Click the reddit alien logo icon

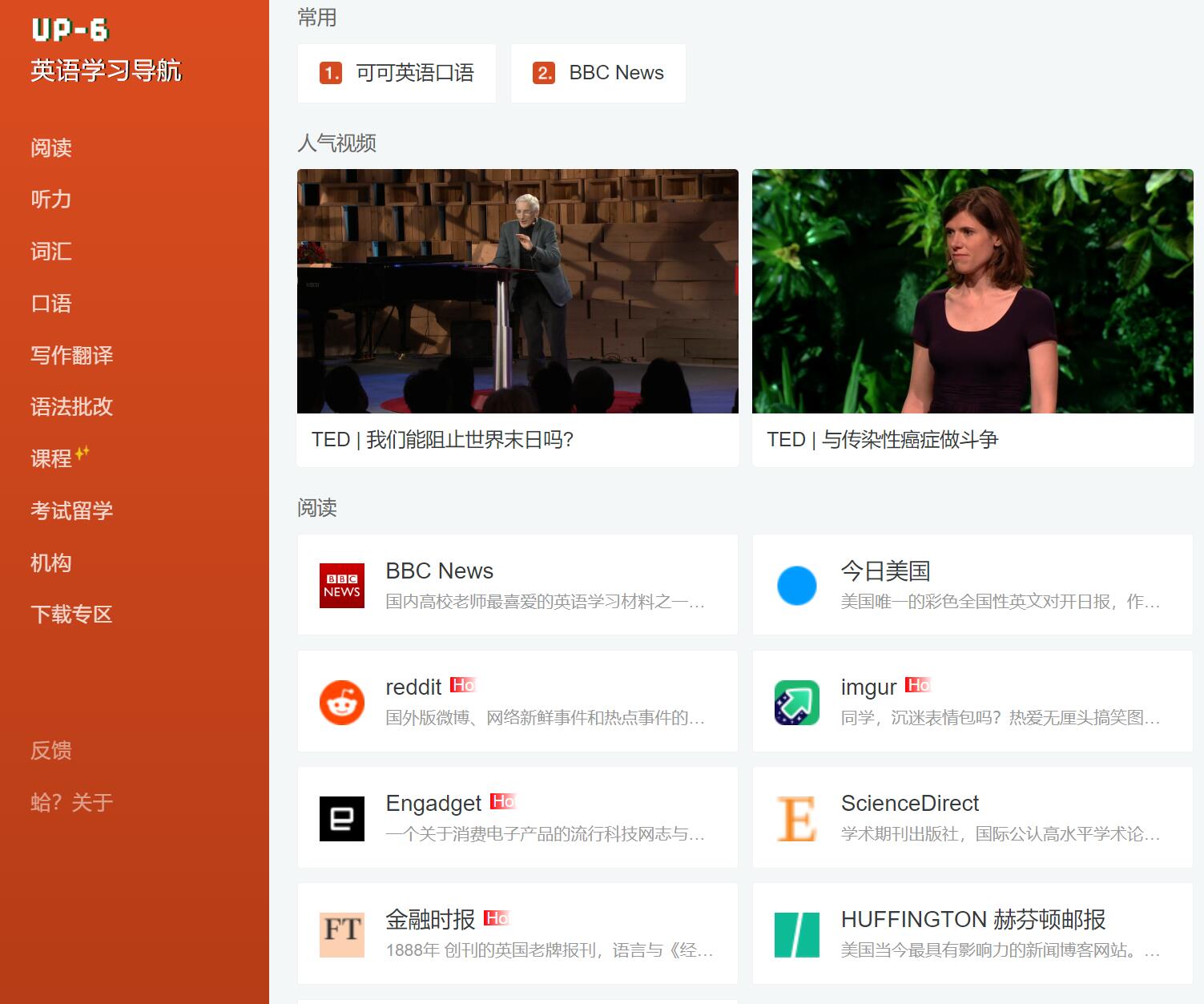pyautogui.click(x=342, y=703)
